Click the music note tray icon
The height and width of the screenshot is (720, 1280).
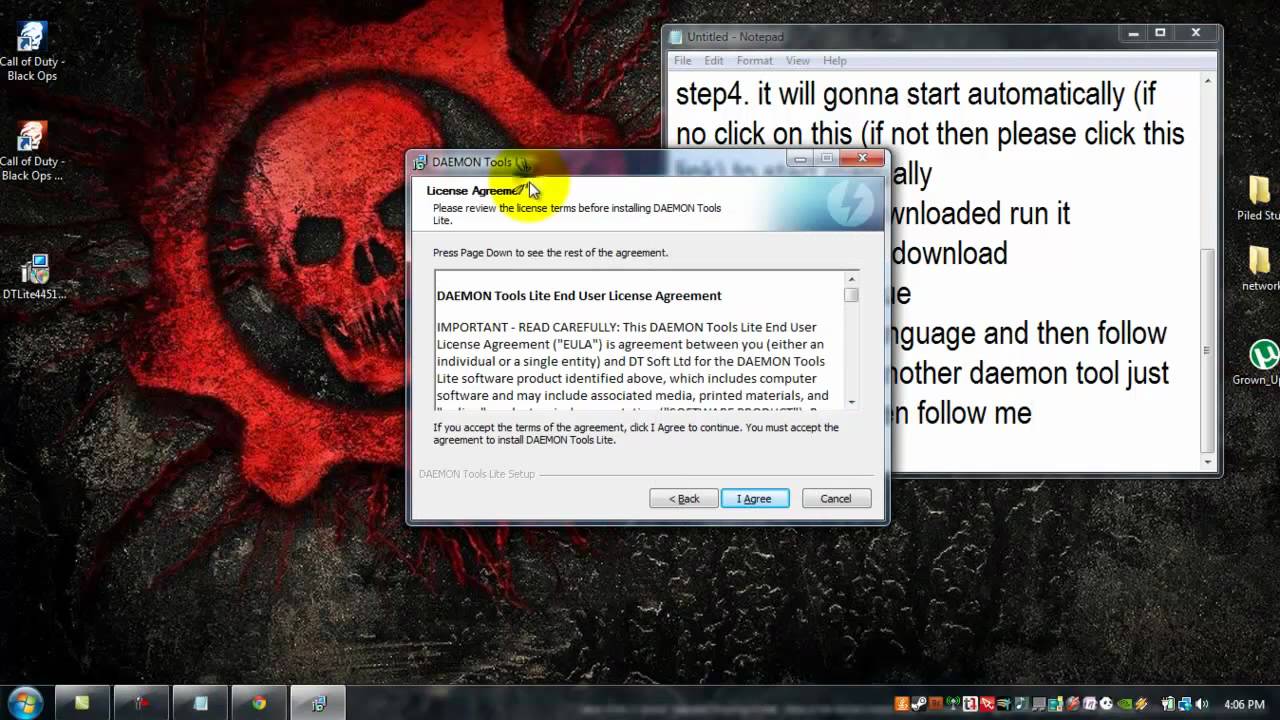1022,704
